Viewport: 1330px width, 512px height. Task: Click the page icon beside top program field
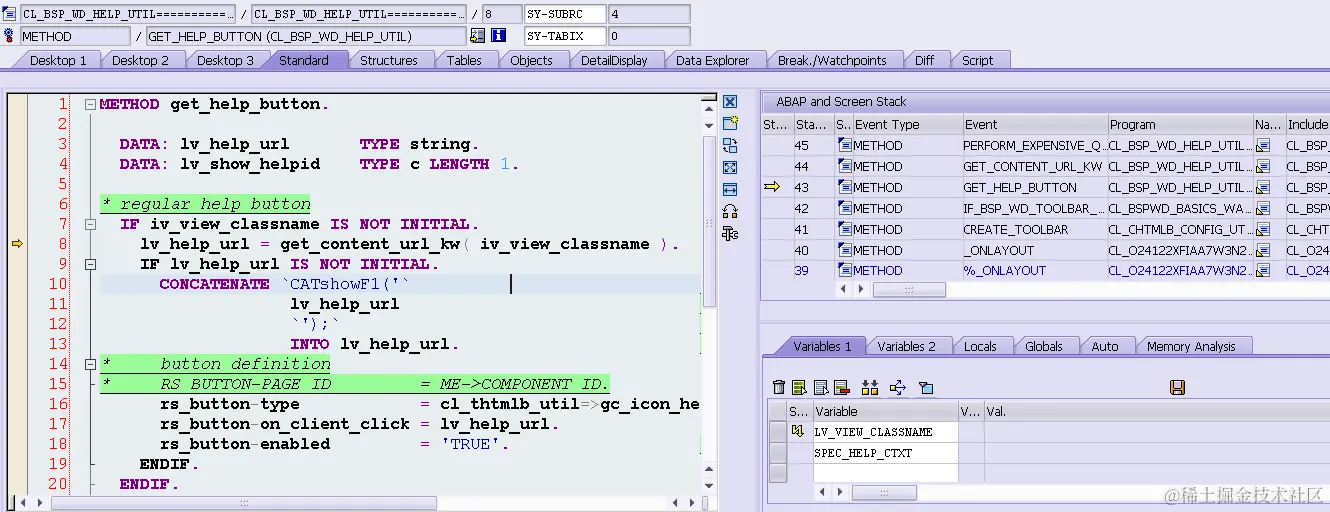coord(9,14)
